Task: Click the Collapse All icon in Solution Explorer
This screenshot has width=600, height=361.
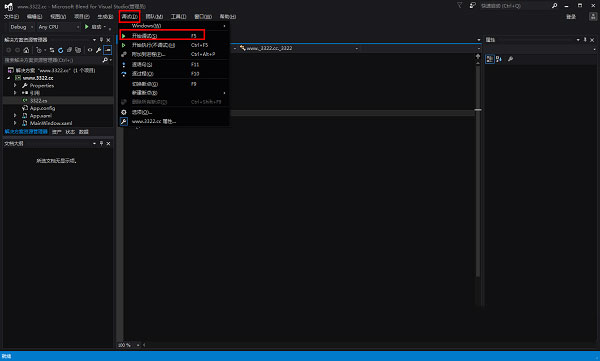Action: [x=69, y=50]
